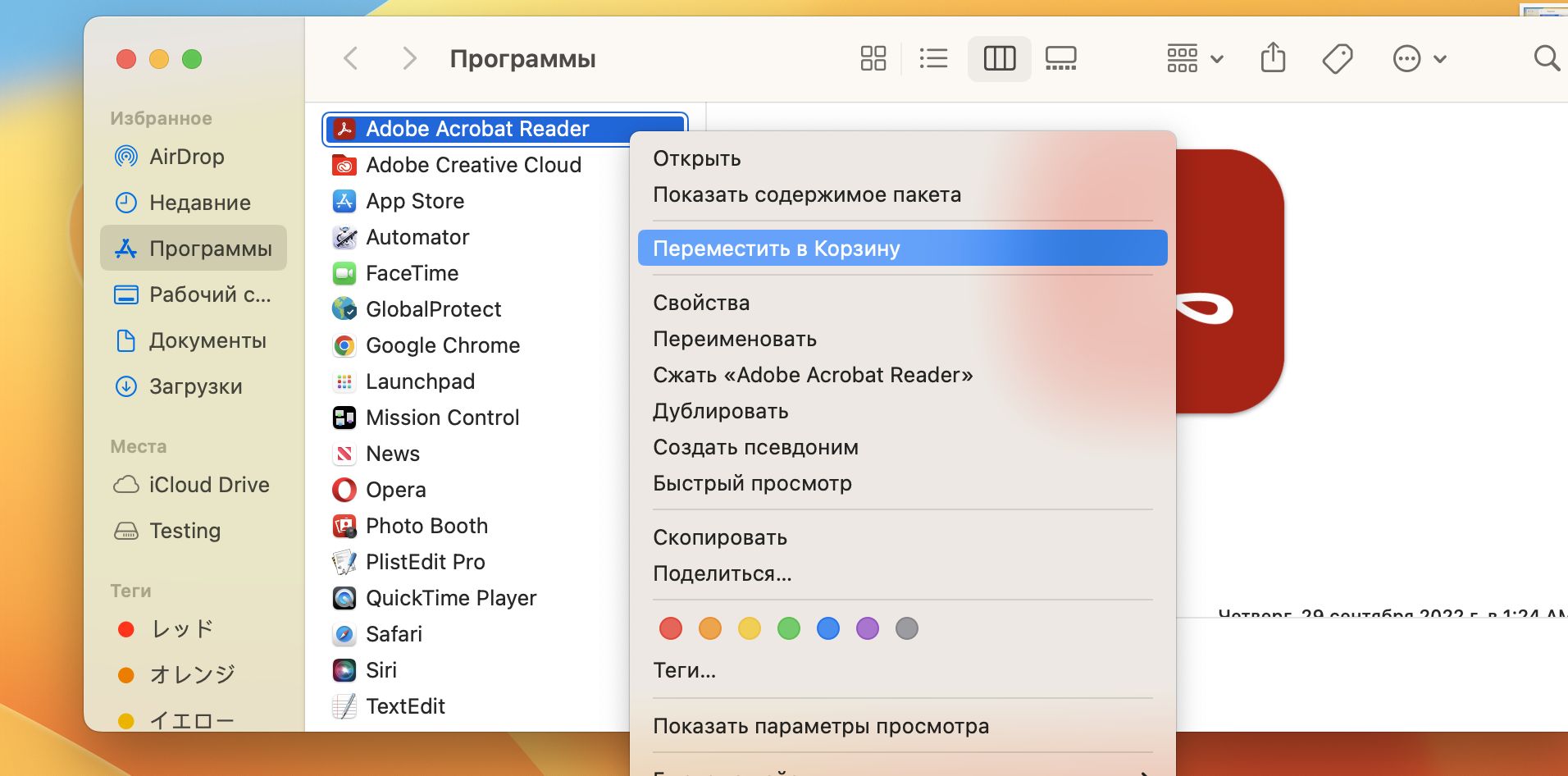This screenshot has width=1568, height=776.
Task: Switch Finder to list view
Action: (x=933, y=58)
